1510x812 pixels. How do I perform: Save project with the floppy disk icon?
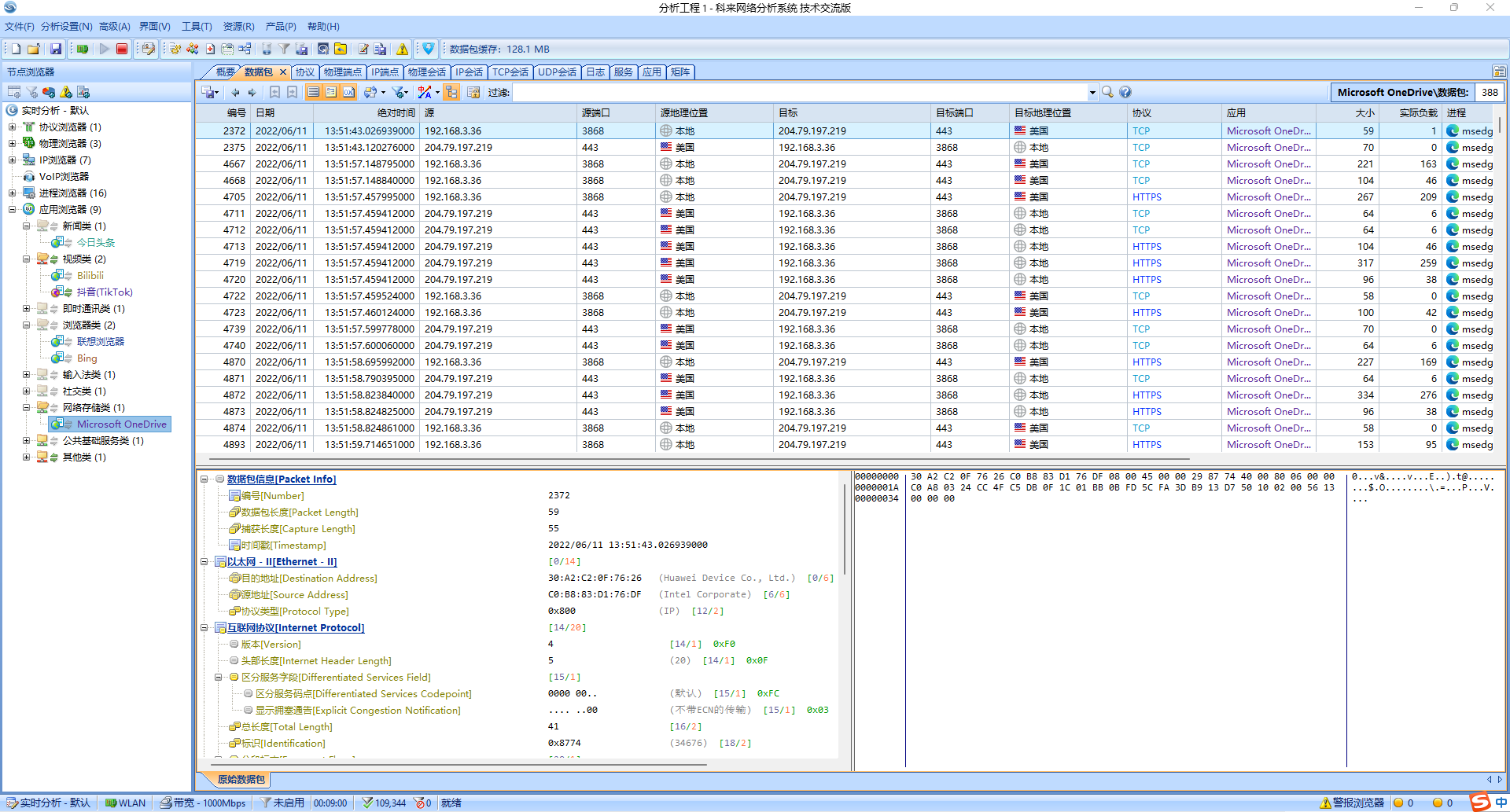[x=56, y=49]
